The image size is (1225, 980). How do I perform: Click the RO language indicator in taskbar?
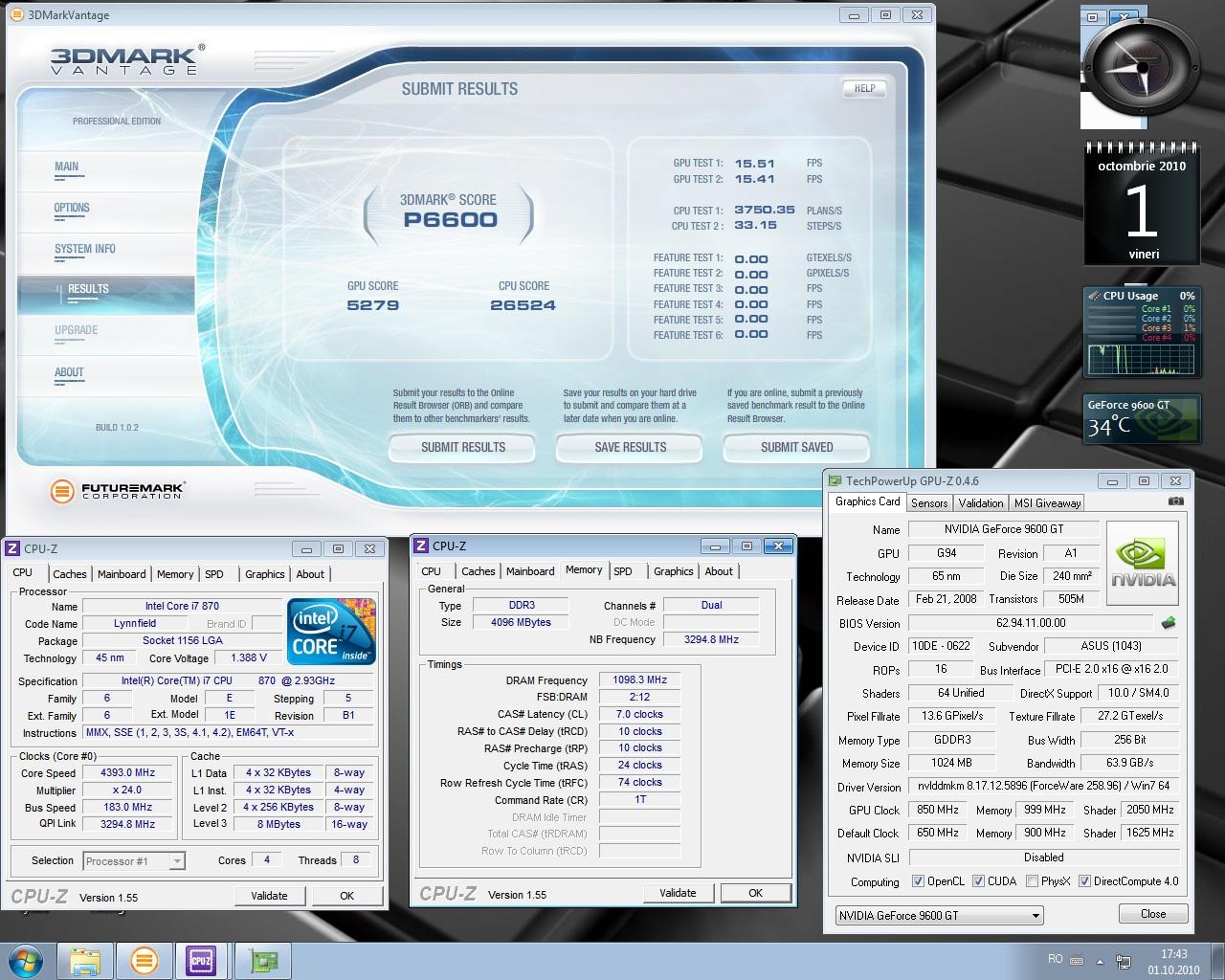[x=1055, y=959]
